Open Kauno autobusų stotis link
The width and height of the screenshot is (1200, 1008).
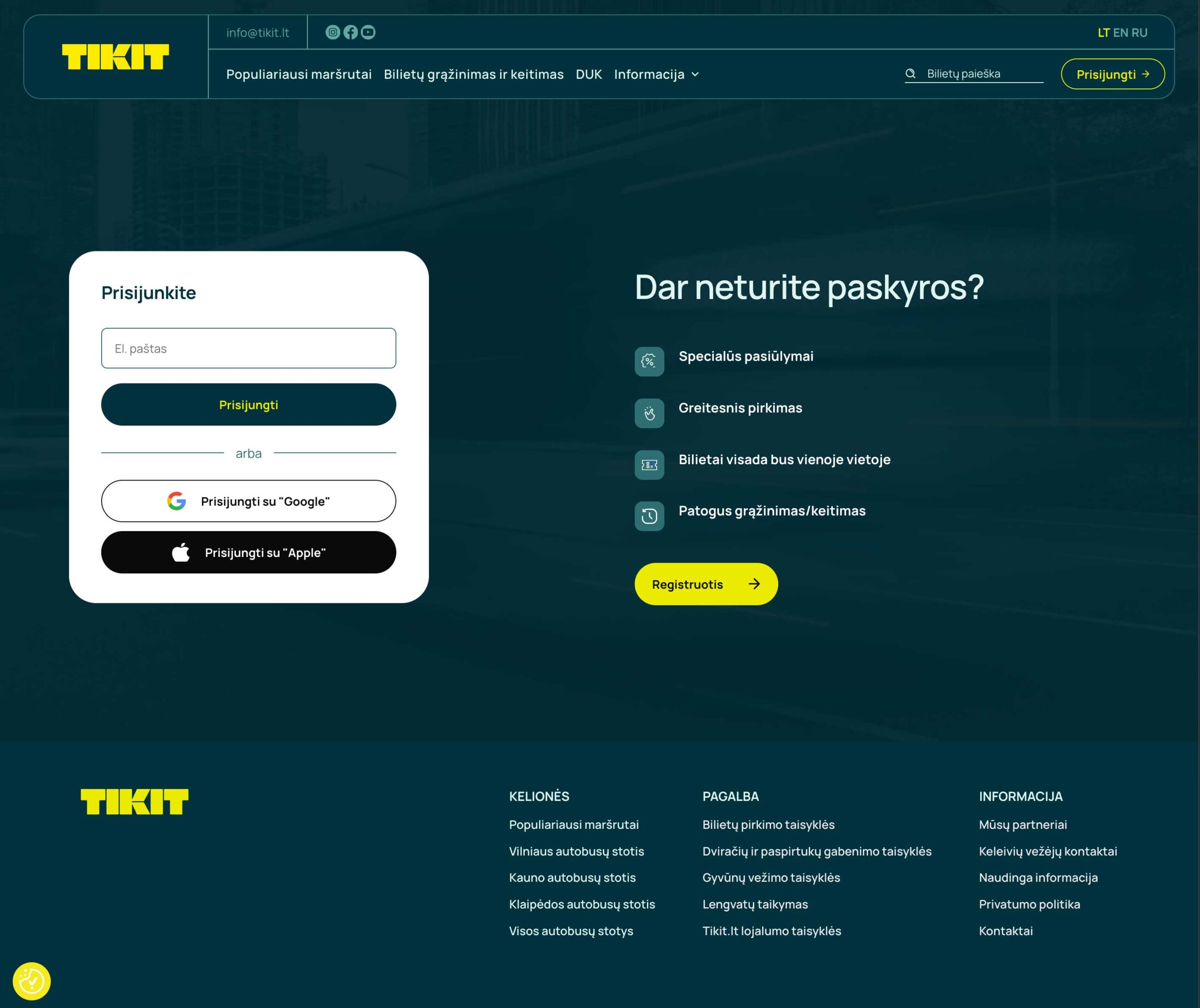click(572, 878)
